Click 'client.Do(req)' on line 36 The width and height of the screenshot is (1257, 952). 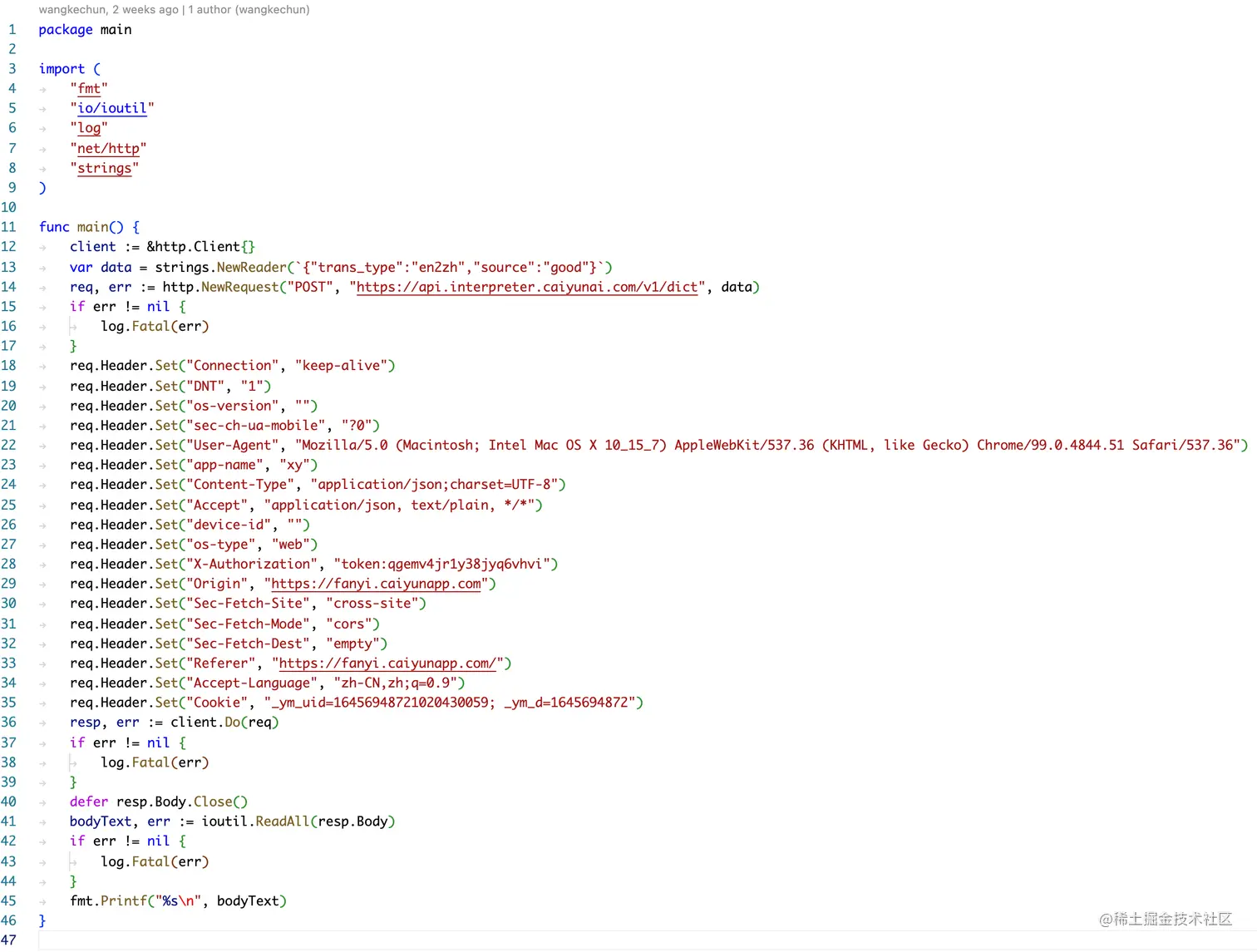pos(224,723)
